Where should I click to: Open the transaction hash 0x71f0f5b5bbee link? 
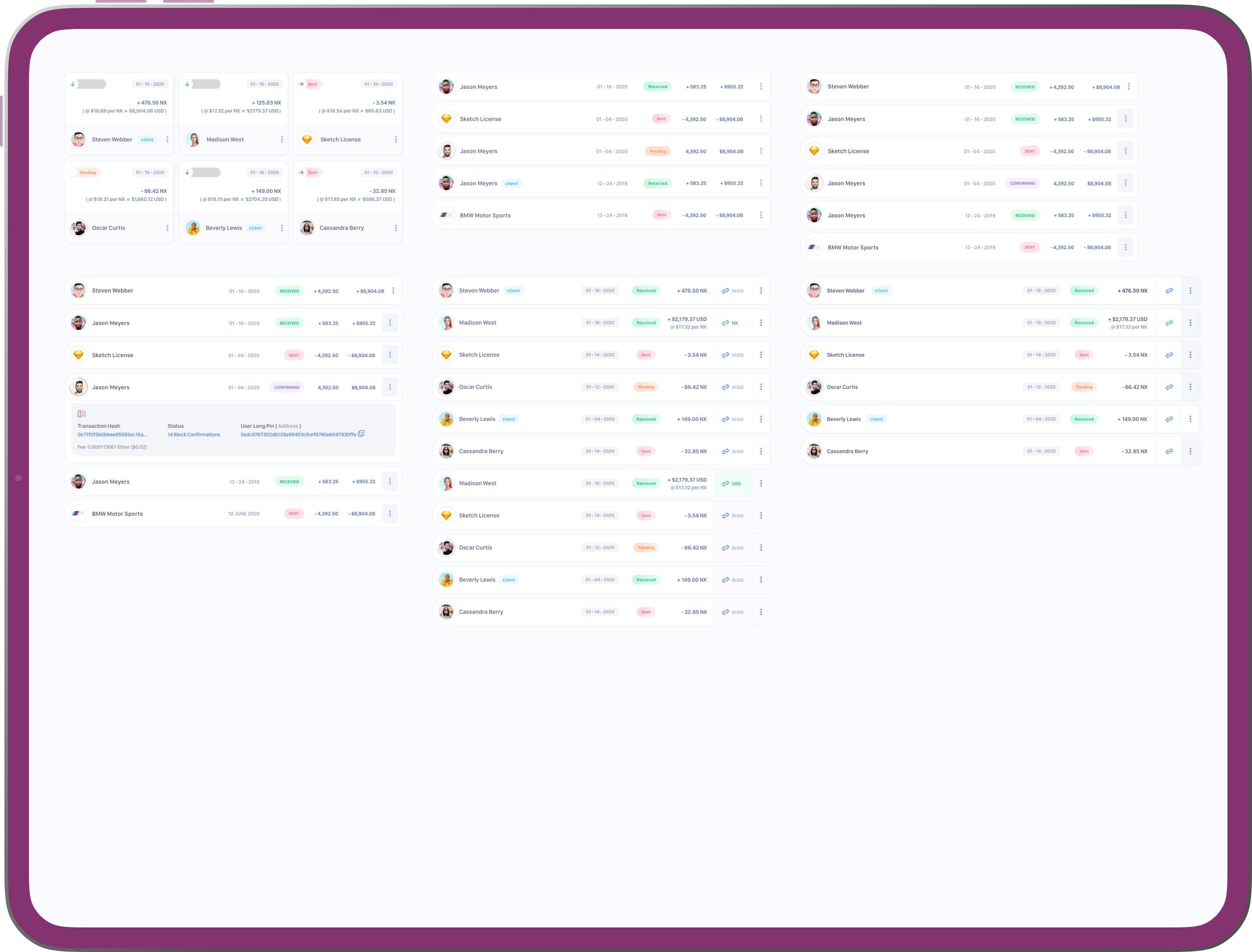pyautogui.click(x=112, y=435)
